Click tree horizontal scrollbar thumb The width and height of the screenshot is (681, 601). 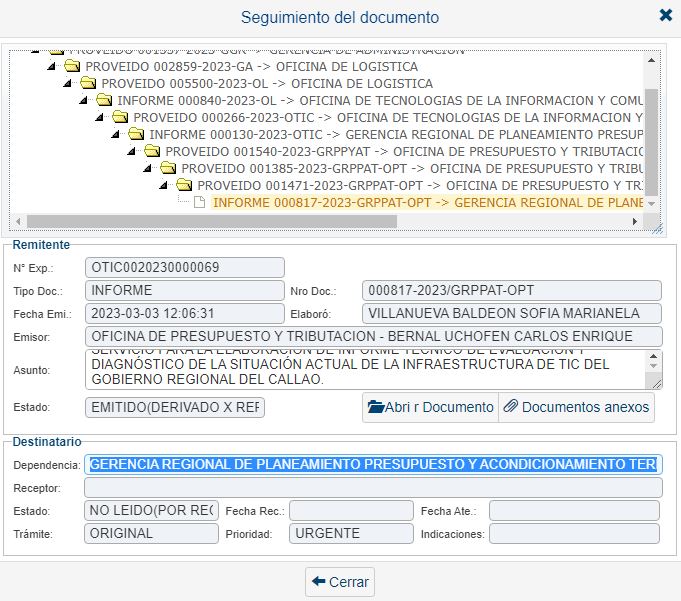[x=212, y=221]
